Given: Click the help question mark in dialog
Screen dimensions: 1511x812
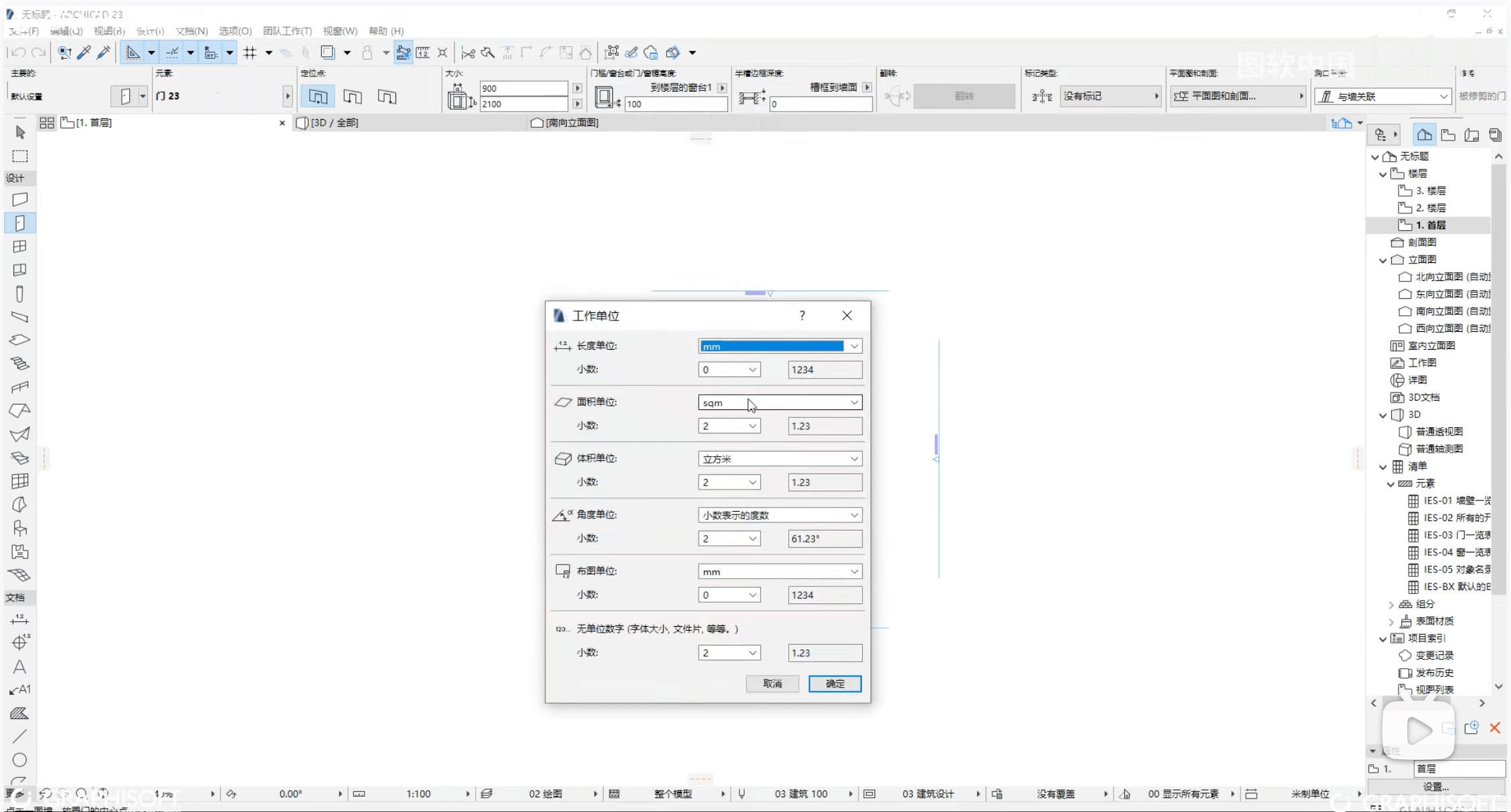Looking at the screenshot, I should (x=802, y=316).
